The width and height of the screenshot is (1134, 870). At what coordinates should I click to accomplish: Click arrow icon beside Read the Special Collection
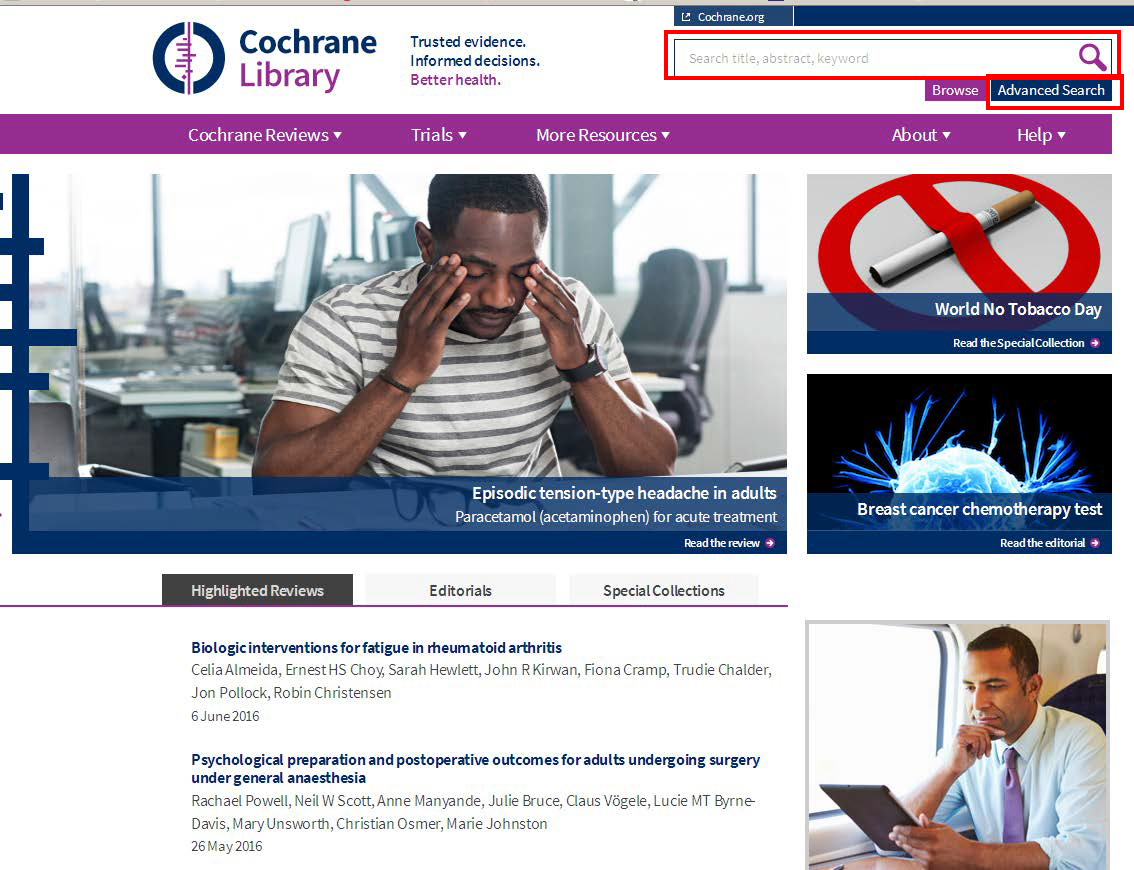1095,343
